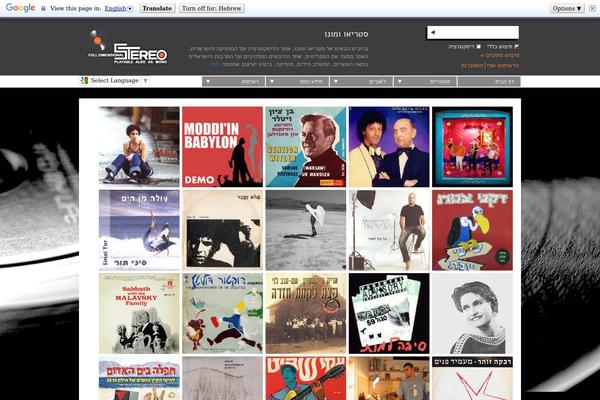Enable the discography search checkbox

(478, 46)
